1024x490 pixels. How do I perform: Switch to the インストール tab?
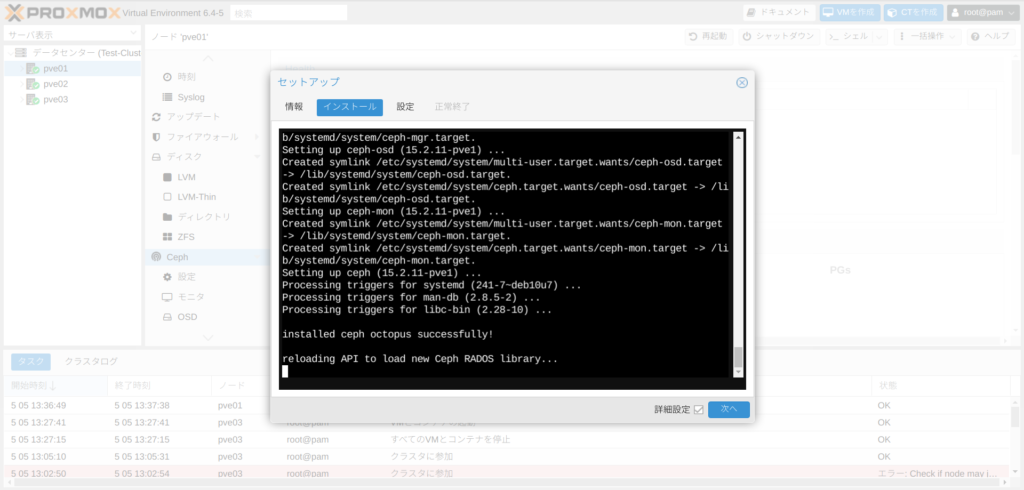pyautogui.click(x=350, y=106)
